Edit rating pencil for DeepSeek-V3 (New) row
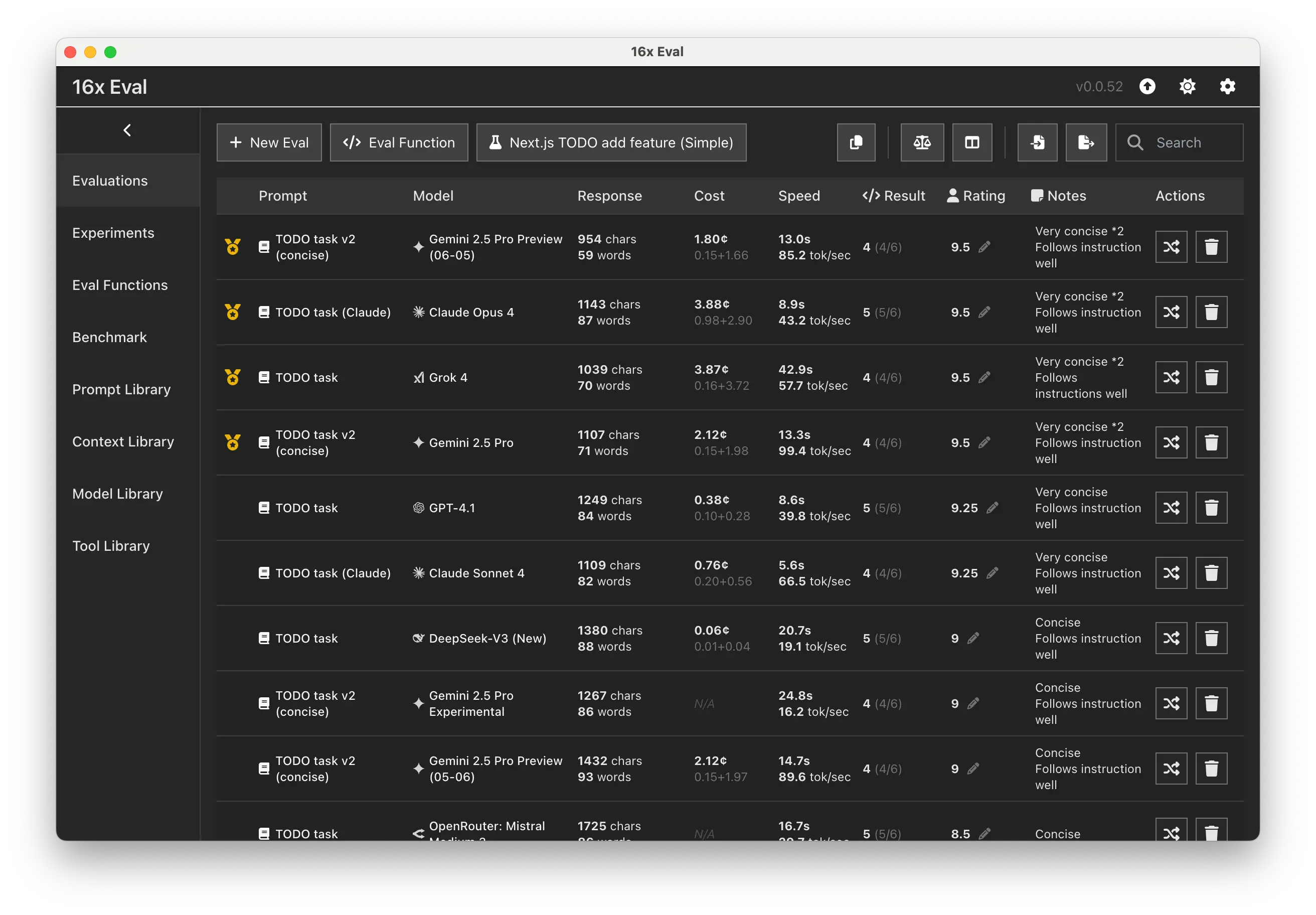1316x915 pixels. [x=973, y=638]
